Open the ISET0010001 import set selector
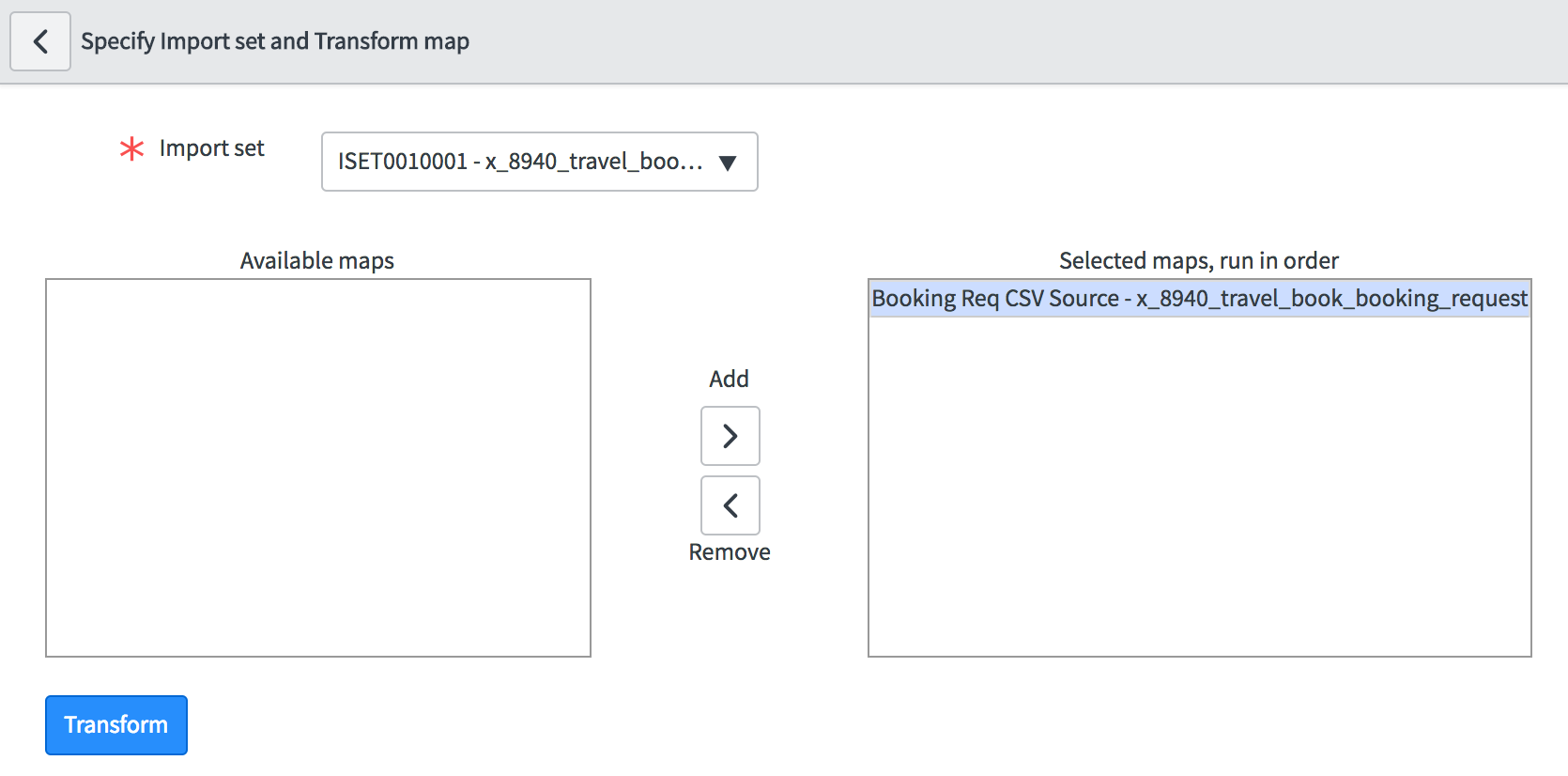The height and width of the screenshot is (776, 1568). click(x=539, y=162)
